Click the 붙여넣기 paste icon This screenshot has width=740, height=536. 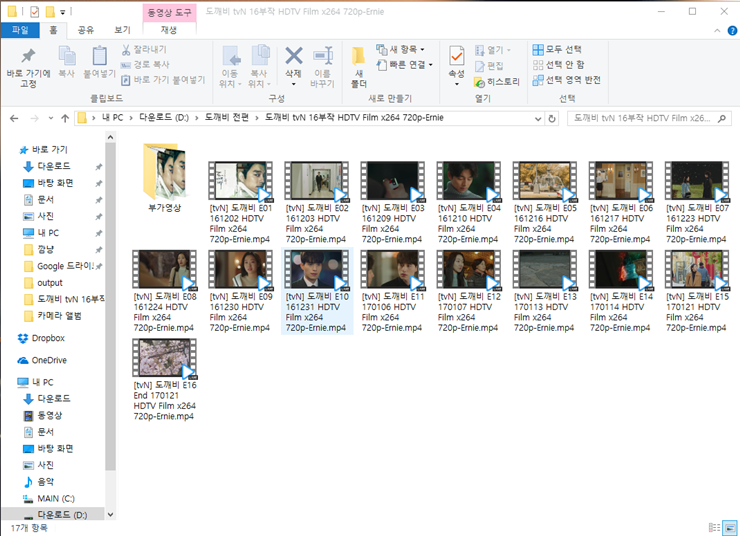click(x=100, y=62)
